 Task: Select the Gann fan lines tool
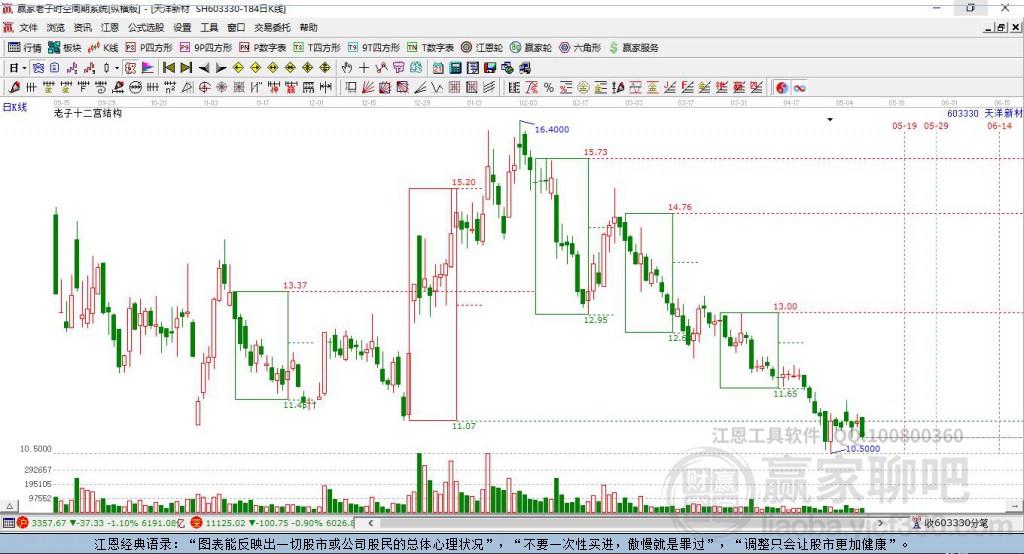coord(367,88)
